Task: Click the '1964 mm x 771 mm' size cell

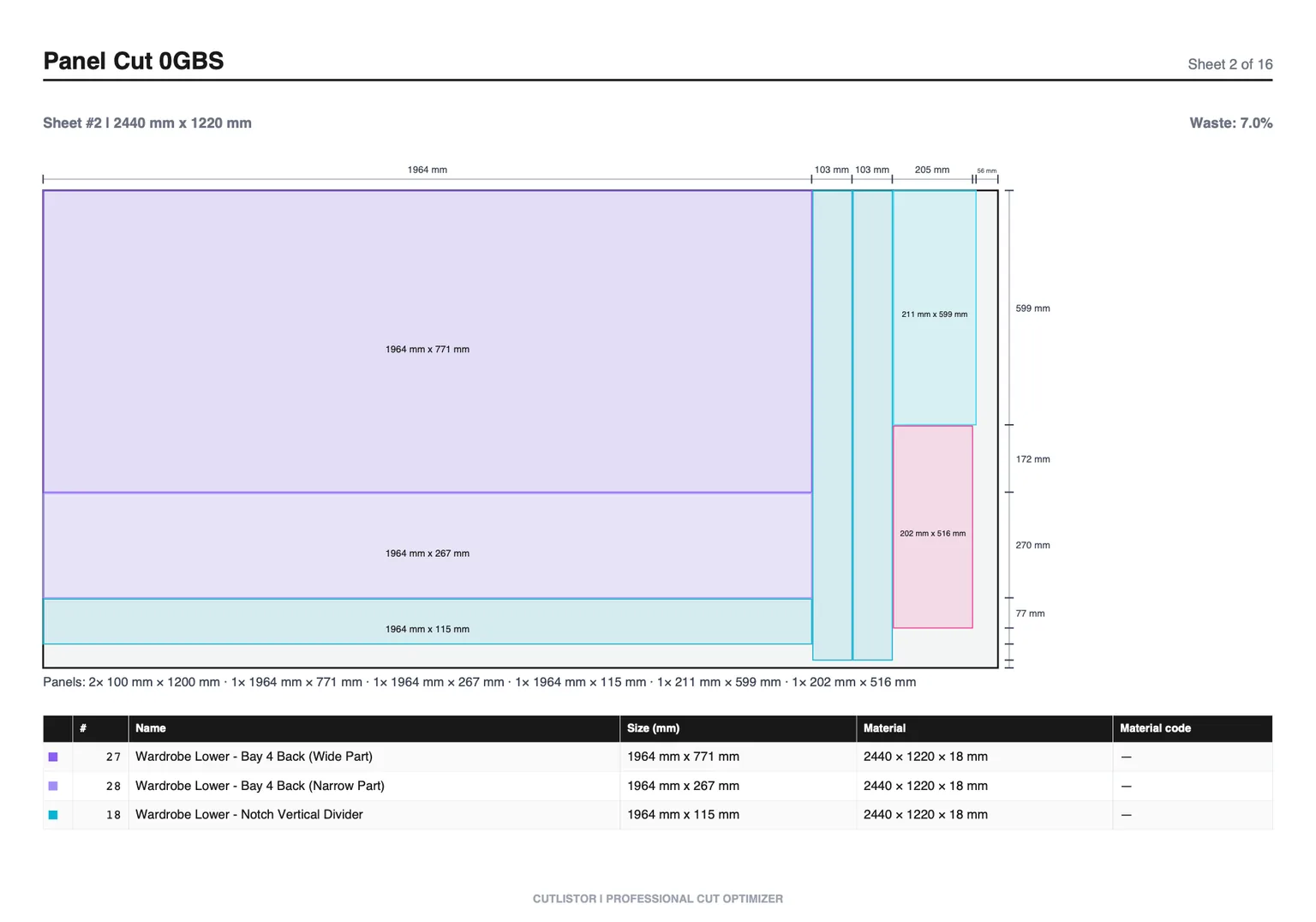Action: 738,757
